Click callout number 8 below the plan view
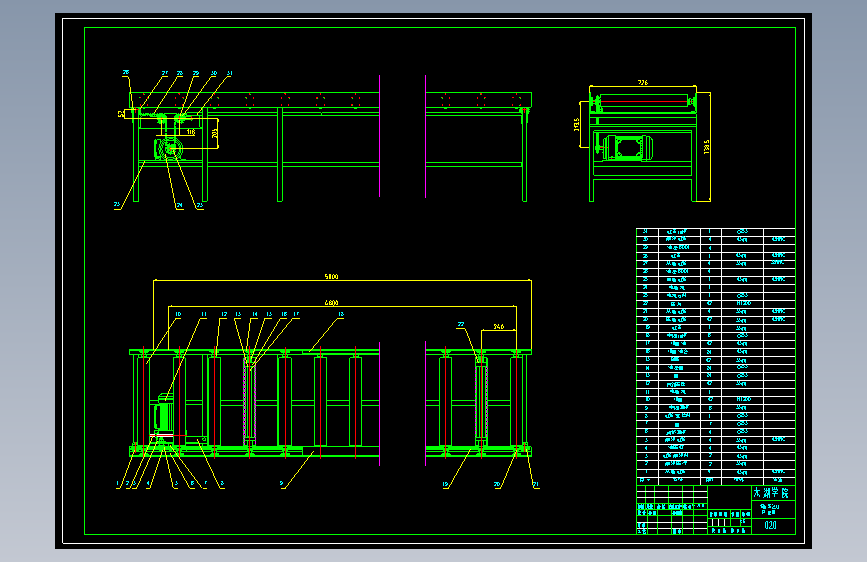 tap(222, 483)
